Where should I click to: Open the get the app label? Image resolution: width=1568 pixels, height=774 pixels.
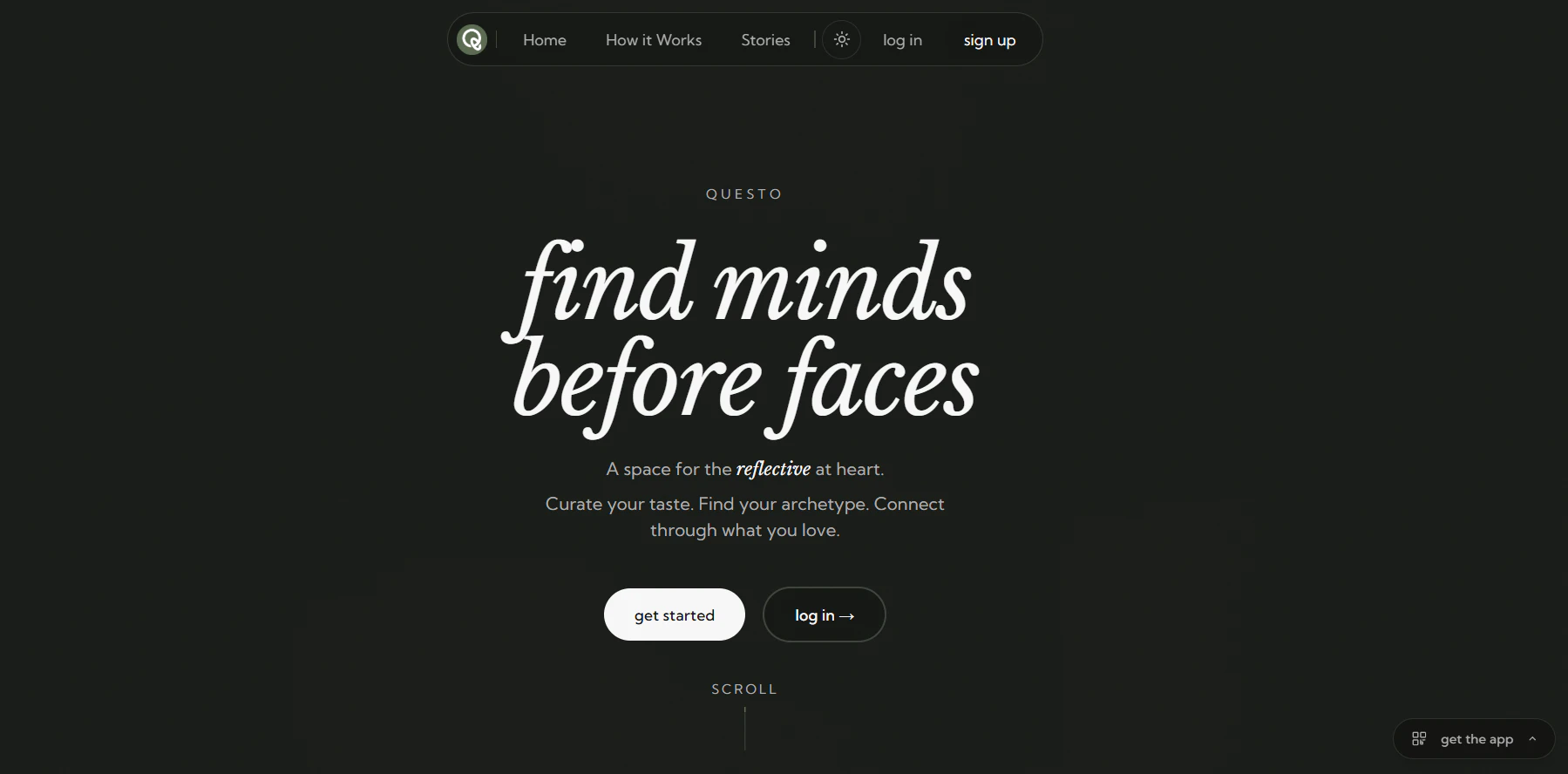[1476, 739]
